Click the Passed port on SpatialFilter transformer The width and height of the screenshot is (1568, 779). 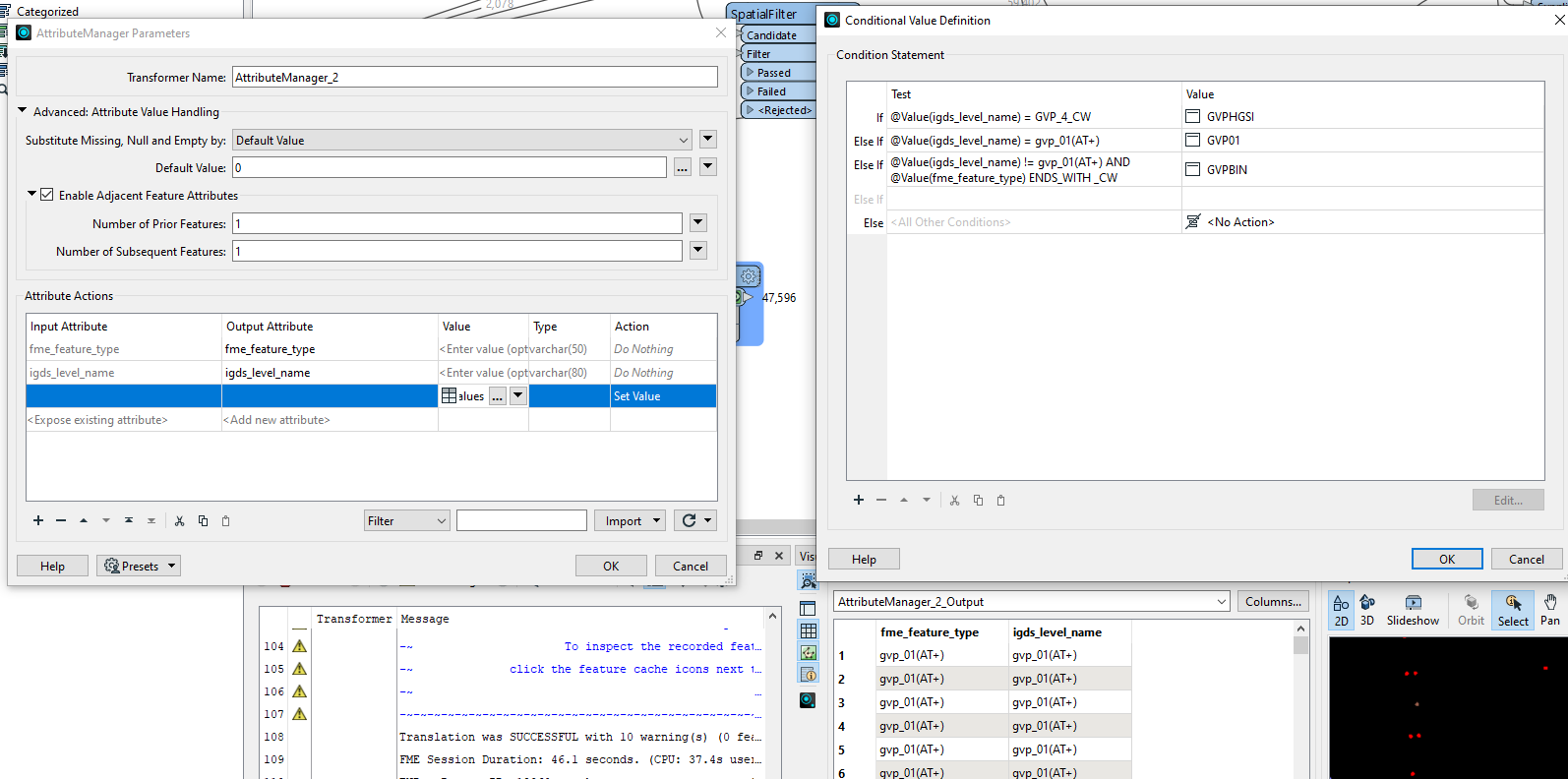779,73
